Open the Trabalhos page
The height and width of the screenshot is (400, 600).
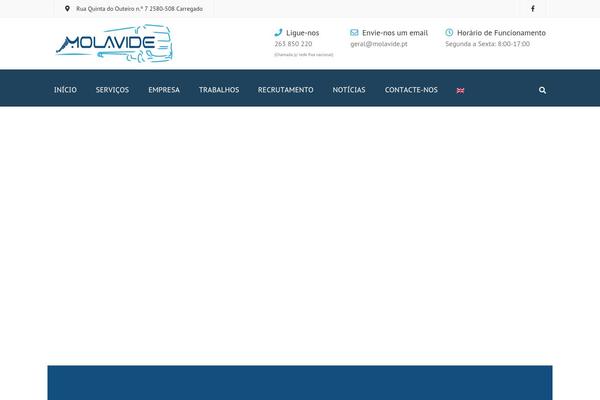[x=219, y=90]
